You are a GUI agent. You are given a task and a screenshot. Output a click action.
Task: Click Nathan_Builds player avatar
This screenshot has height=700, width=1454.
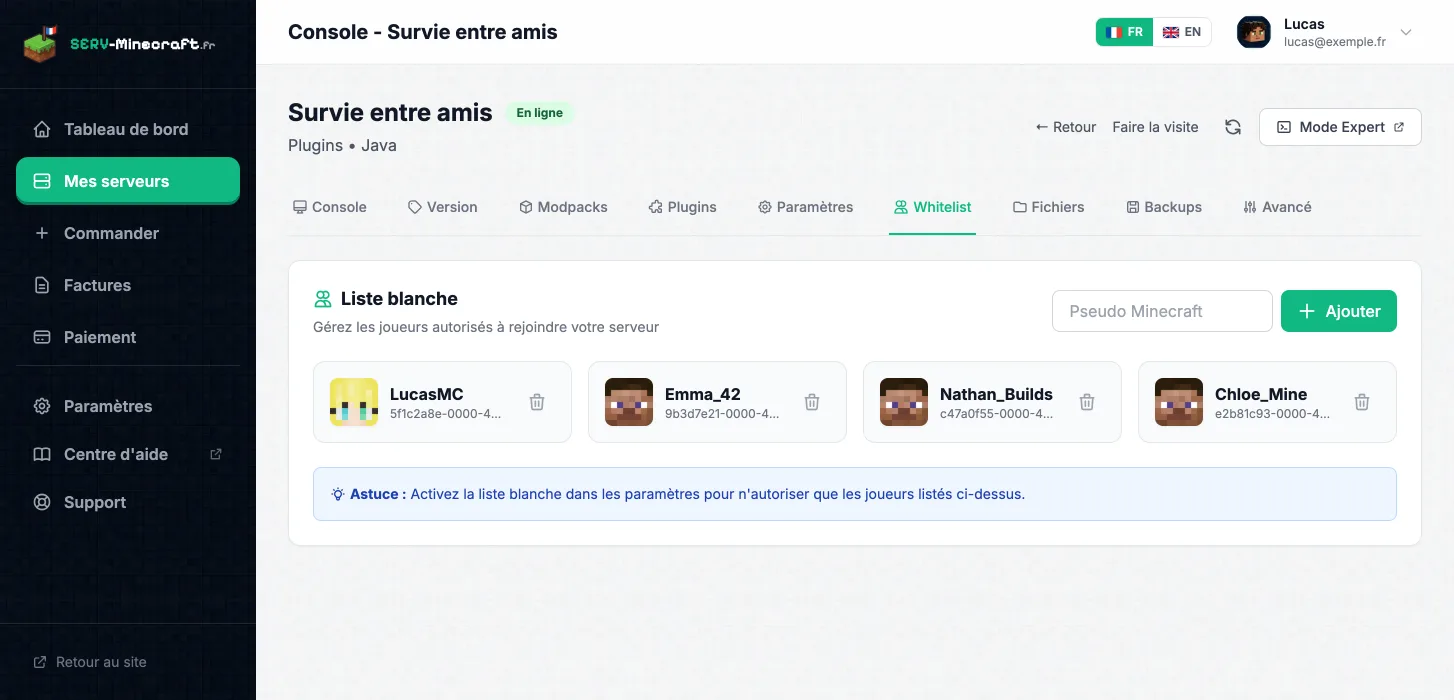pyautogui.click(x=904, y=402)
